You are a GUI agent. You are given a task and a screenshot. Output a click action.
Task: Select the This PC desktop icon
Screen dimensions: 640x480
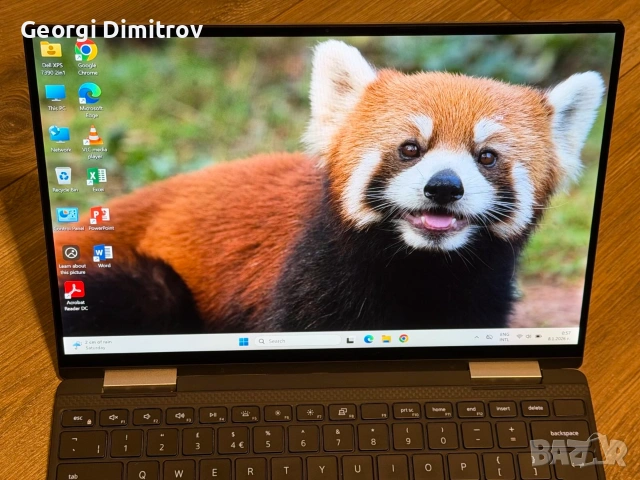coord(56,98)
